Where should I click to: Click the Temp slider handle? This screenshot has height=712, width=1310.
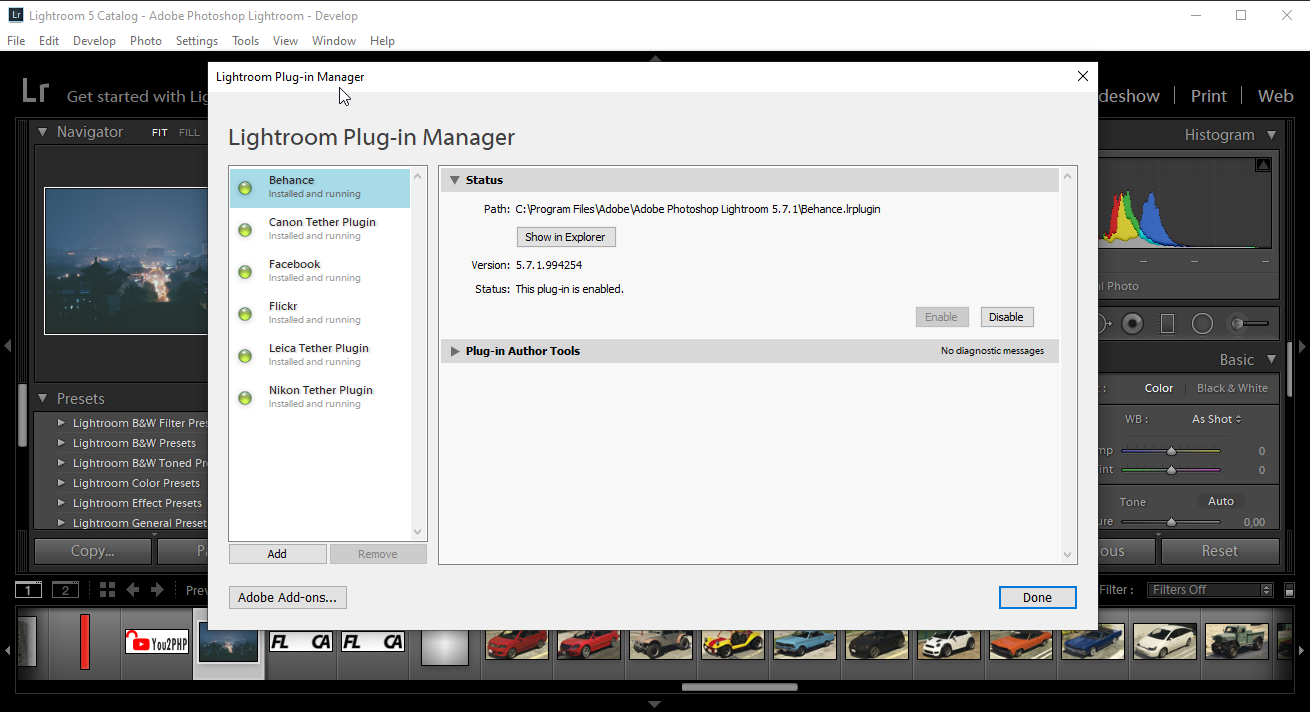click(x=1171, y=451)
